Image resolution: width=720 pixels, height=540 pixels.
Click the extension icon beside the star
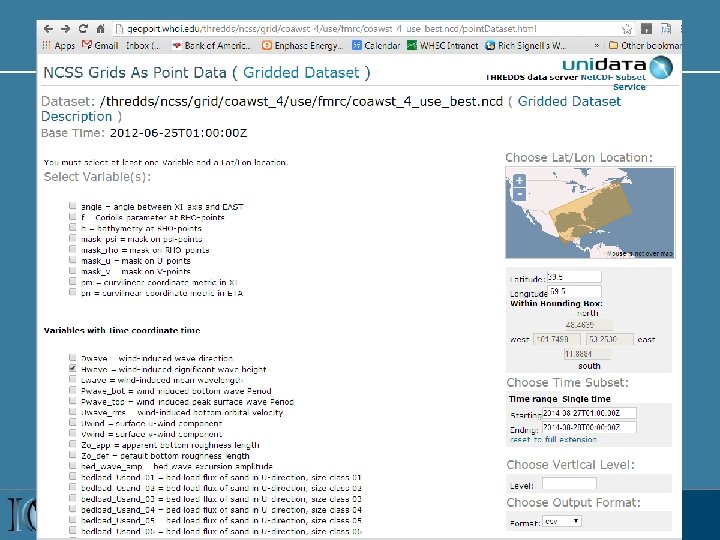tap(647, 29)
